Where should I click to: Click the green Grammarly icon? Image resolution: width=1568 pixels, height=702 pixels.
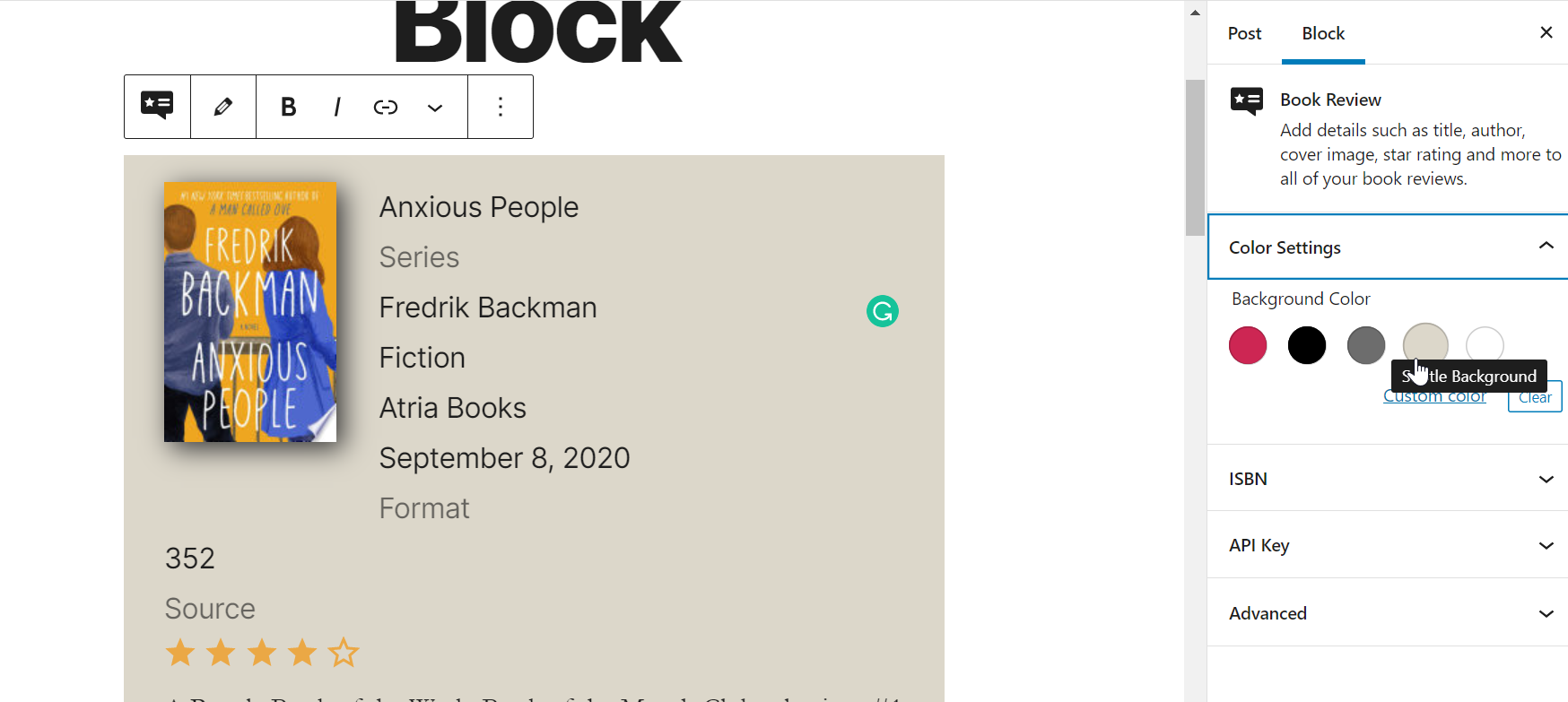pyautogui.click(x=883, y=311)
